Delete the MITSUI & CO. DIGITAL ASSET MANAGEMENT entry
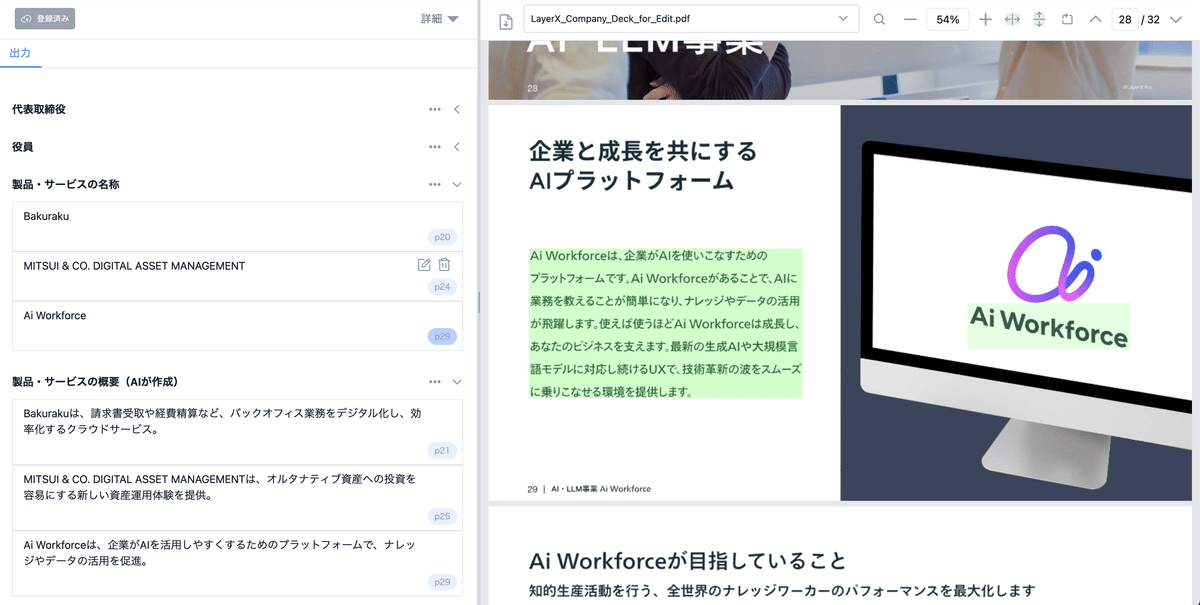Screen dimensions: 1200x605 coord(445,265)
